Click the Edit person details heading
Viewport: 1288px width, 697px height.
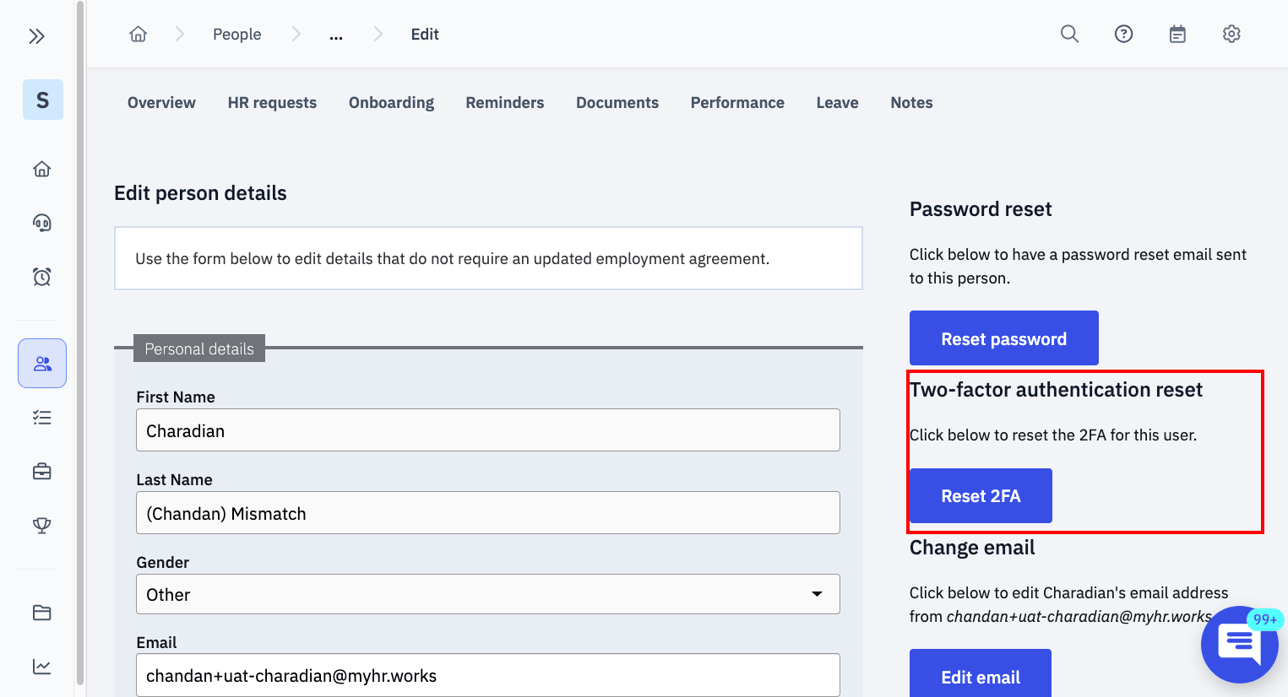(200, 193)
